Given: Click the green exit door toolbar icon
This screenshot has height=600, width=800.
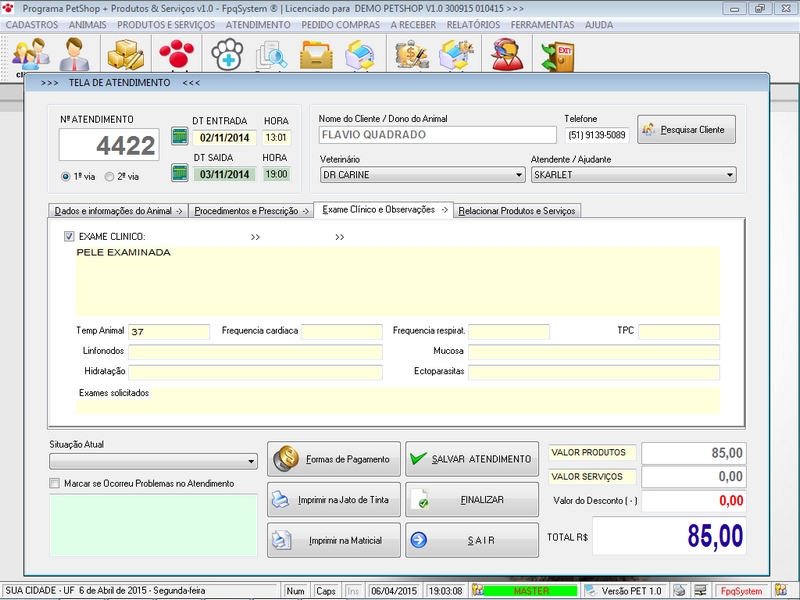Looking at the screenshot, I should pyautogui.click(x=557, y=54).
